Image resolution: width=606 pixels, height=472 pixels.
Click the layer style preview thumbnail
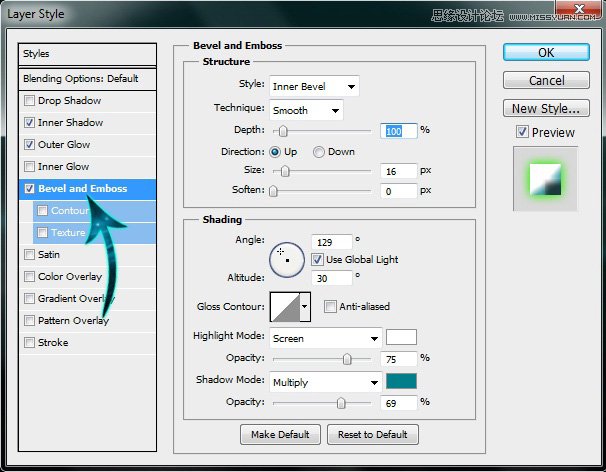tap(545, 178)
